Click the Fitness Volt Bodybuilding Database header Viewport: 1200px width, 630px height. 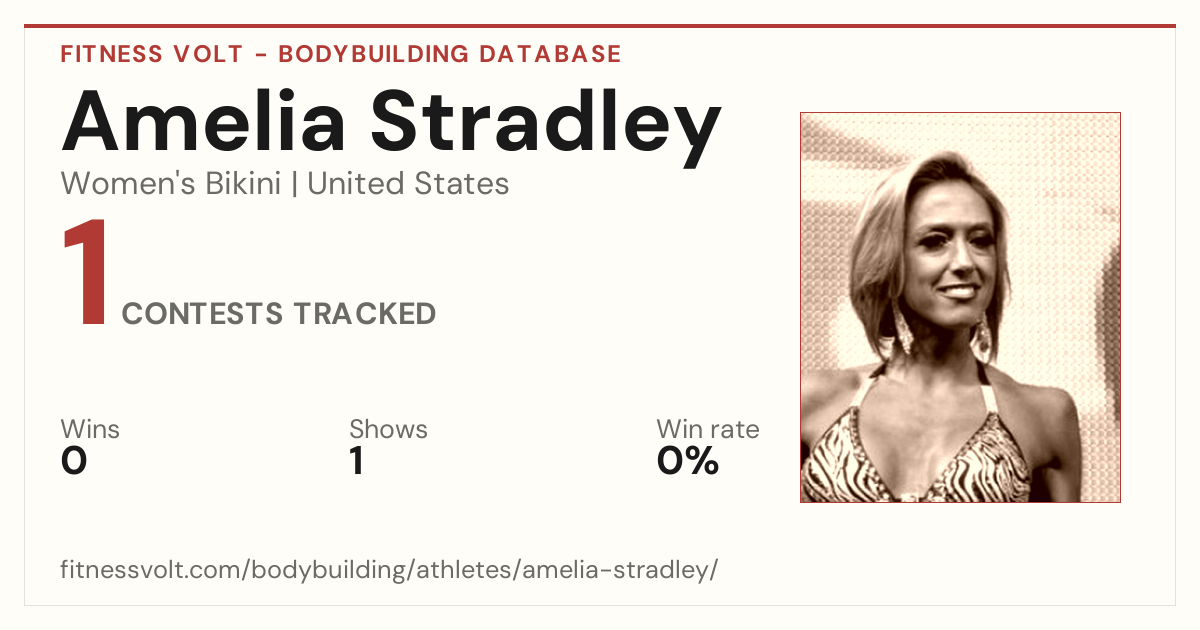tap(341, 54)
